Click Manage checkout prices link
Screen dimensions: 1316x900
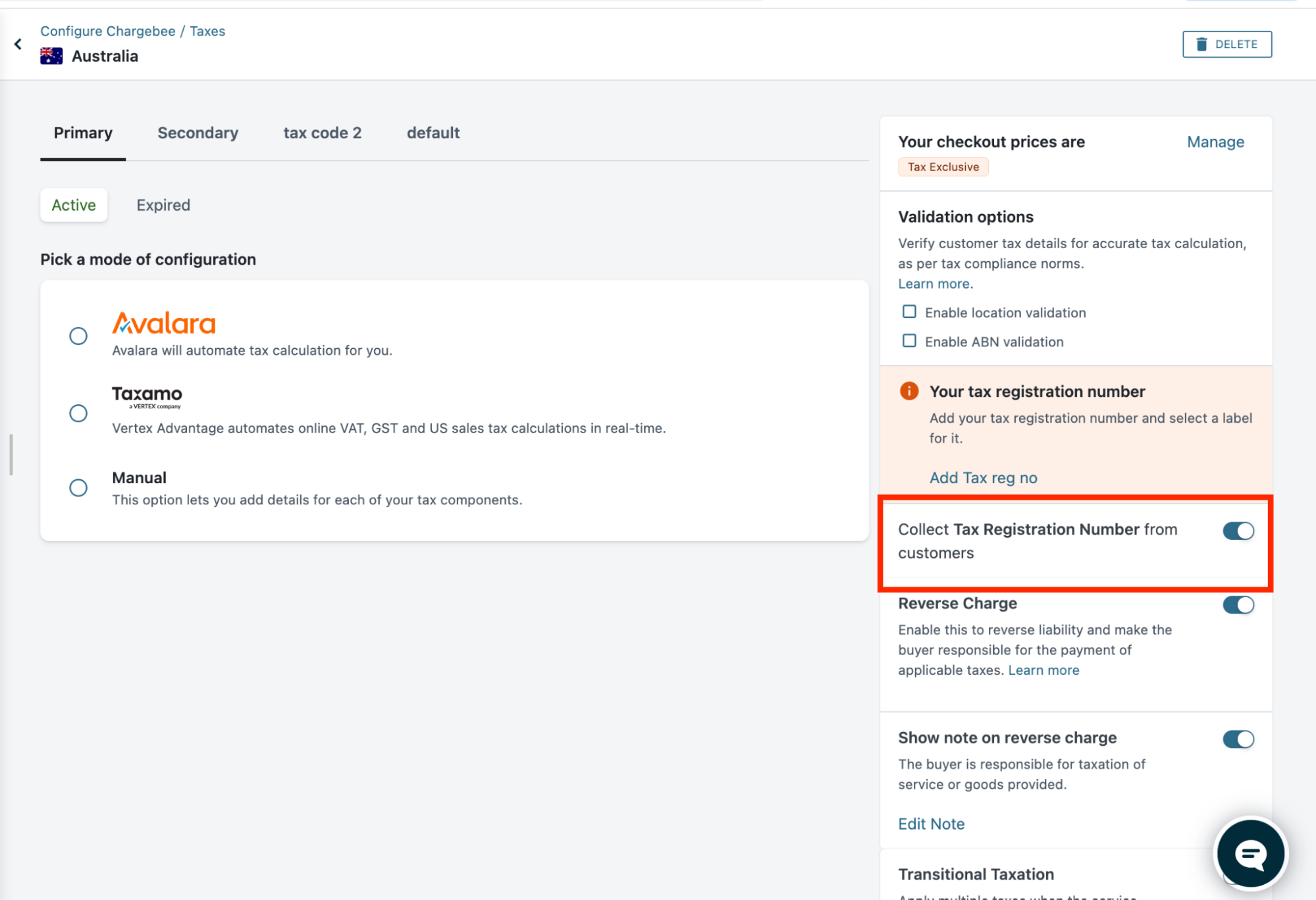click(1215, 142)
